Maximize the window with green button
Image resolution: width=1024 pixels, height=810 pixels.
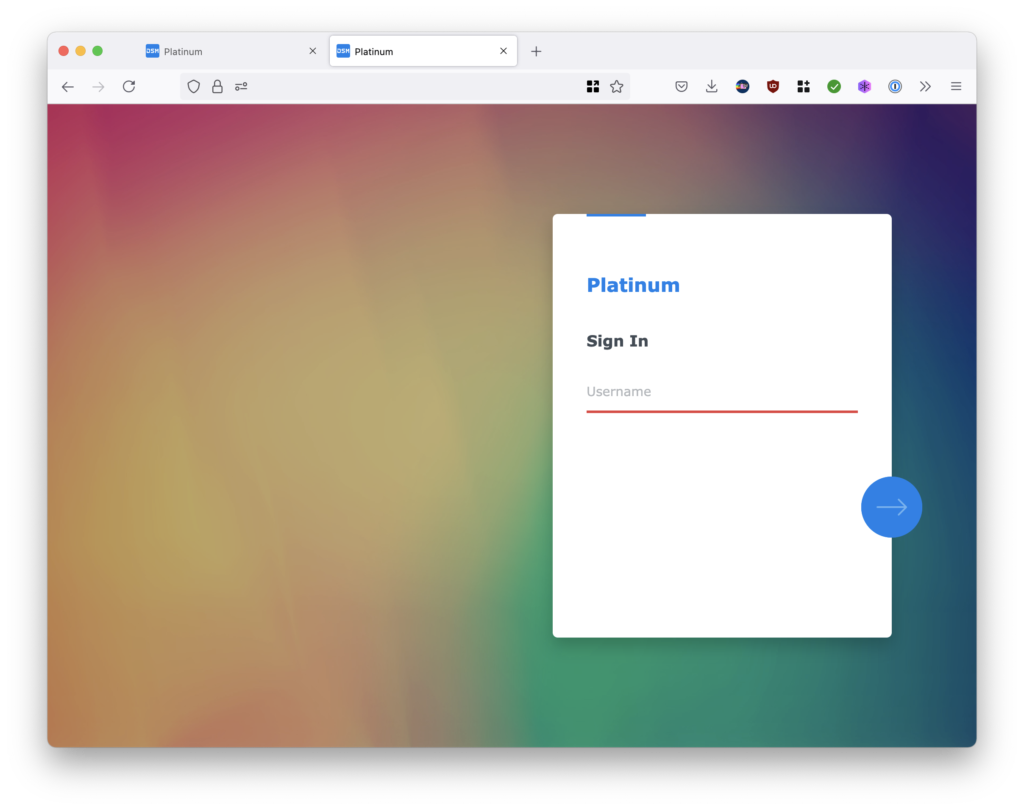tap(97, 51)
